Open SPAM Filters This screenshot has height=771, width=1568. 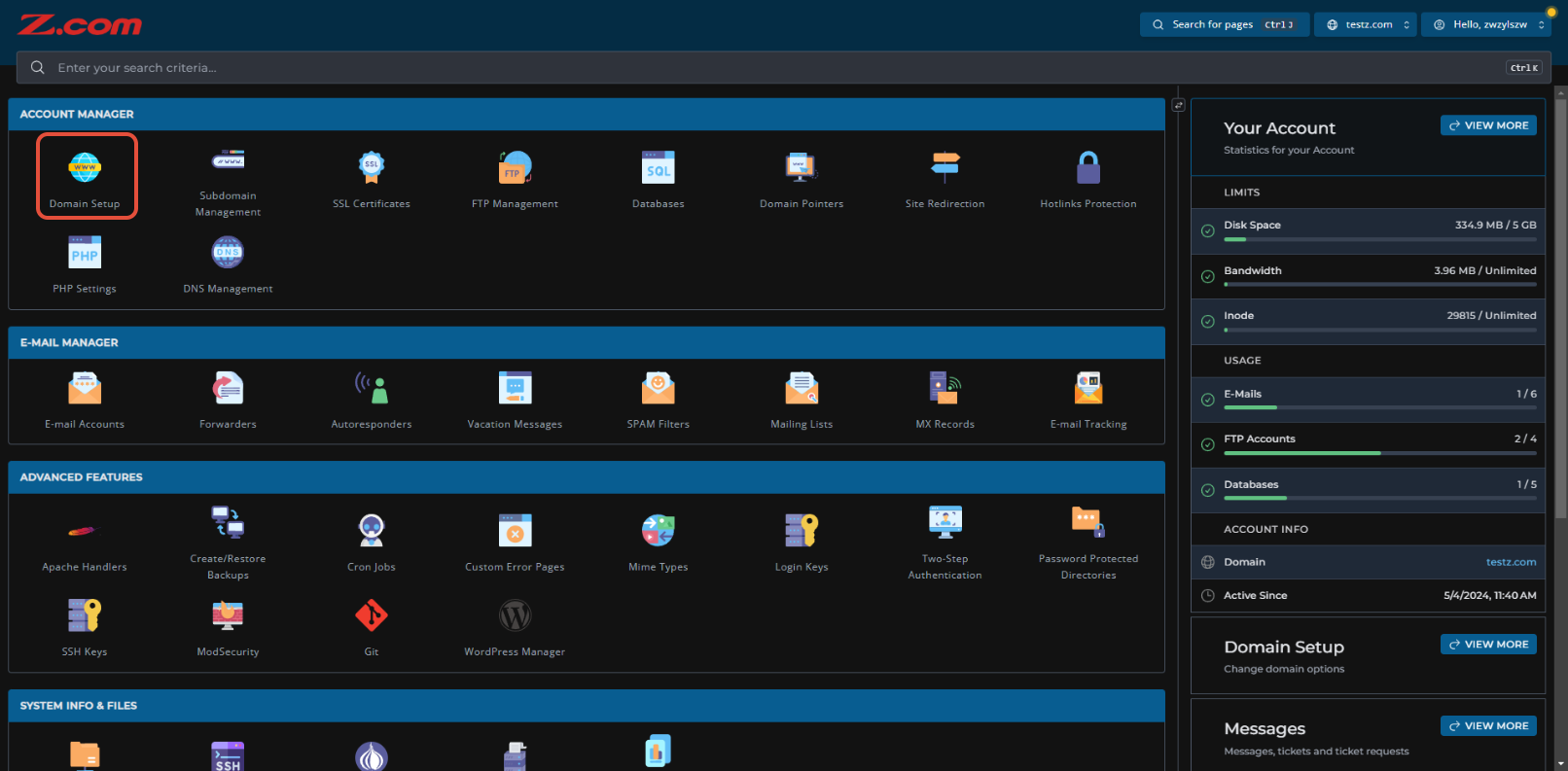coord(659,401)
